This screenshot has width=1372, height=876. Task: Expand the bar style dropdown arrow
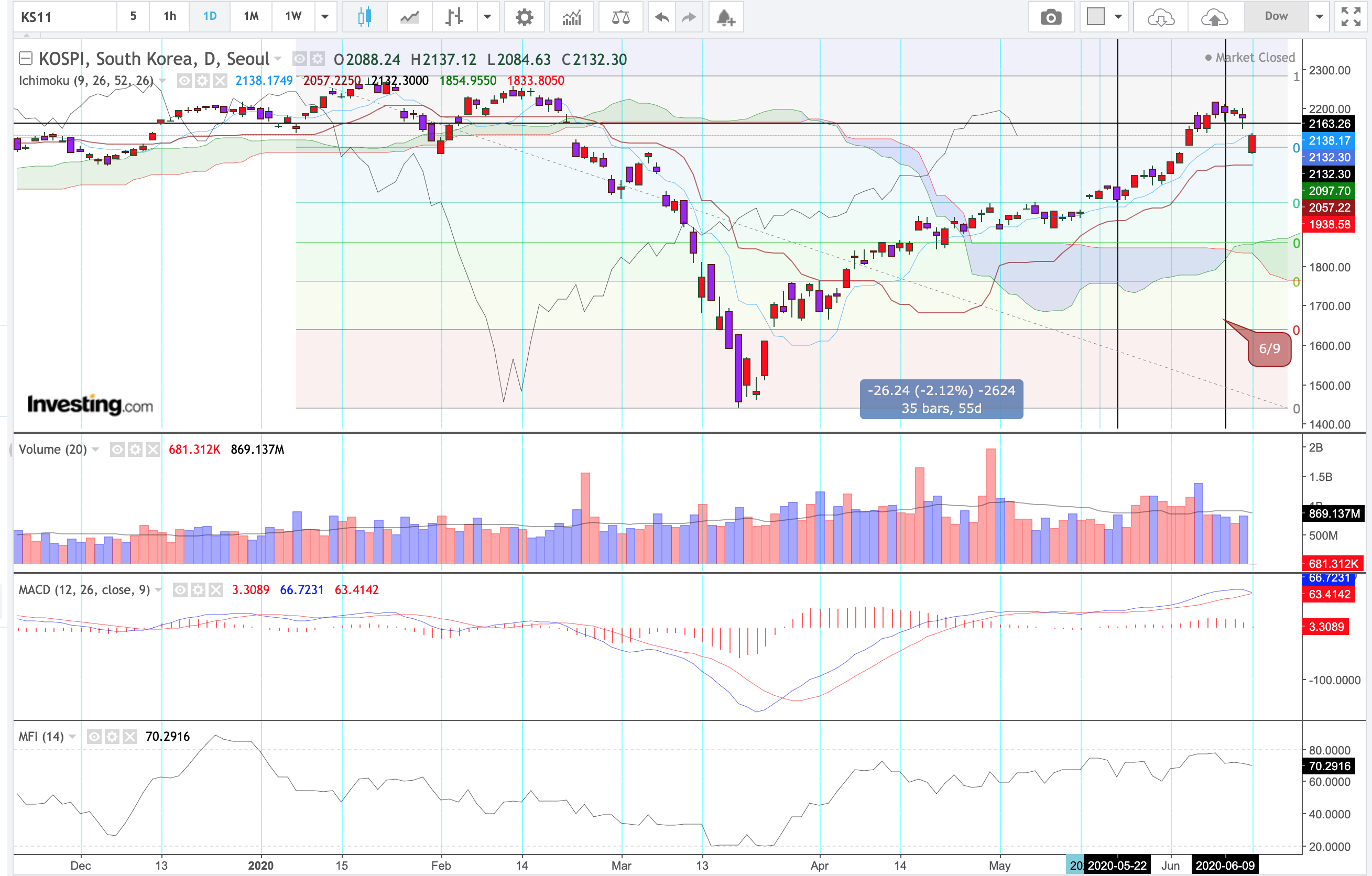(487, 17)
